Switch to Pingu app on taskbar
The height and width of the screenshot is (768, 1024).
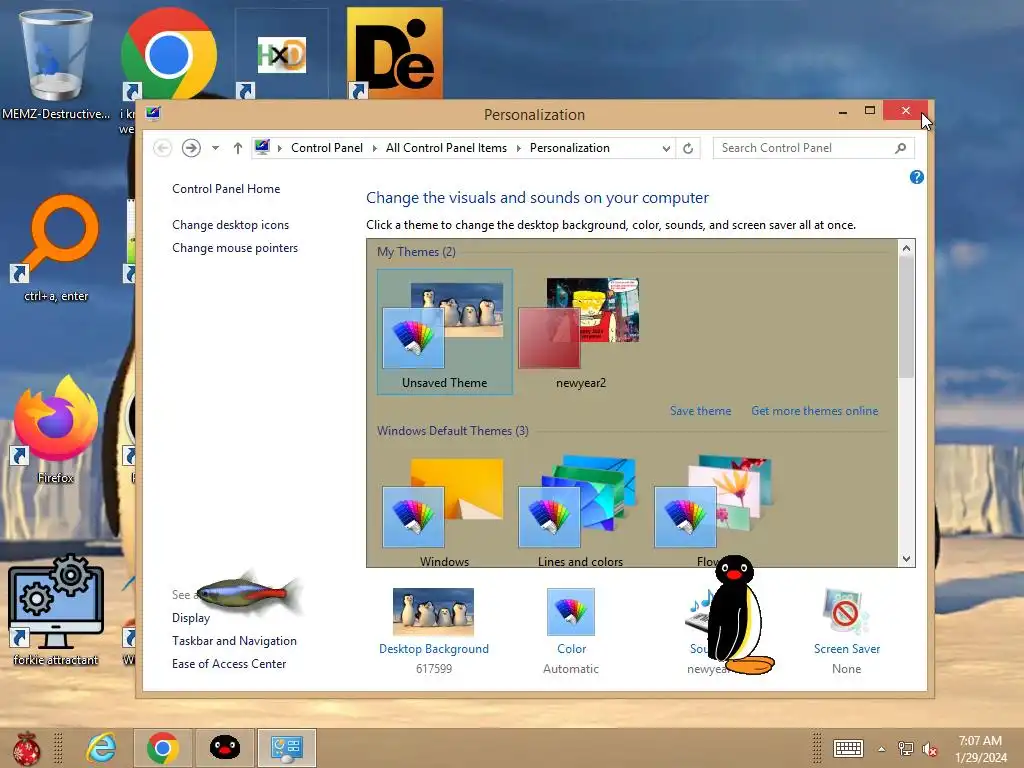(x=225, y=748)
